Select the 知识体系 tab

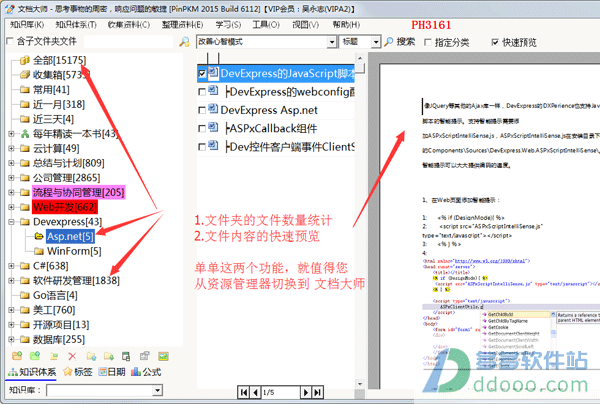tap(32, 371)
